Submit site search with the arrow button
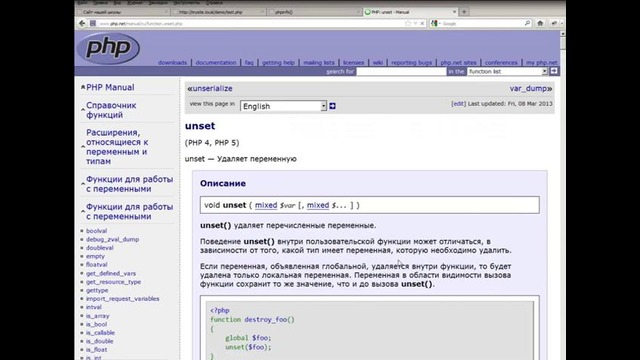 click(x=553, y=71)
